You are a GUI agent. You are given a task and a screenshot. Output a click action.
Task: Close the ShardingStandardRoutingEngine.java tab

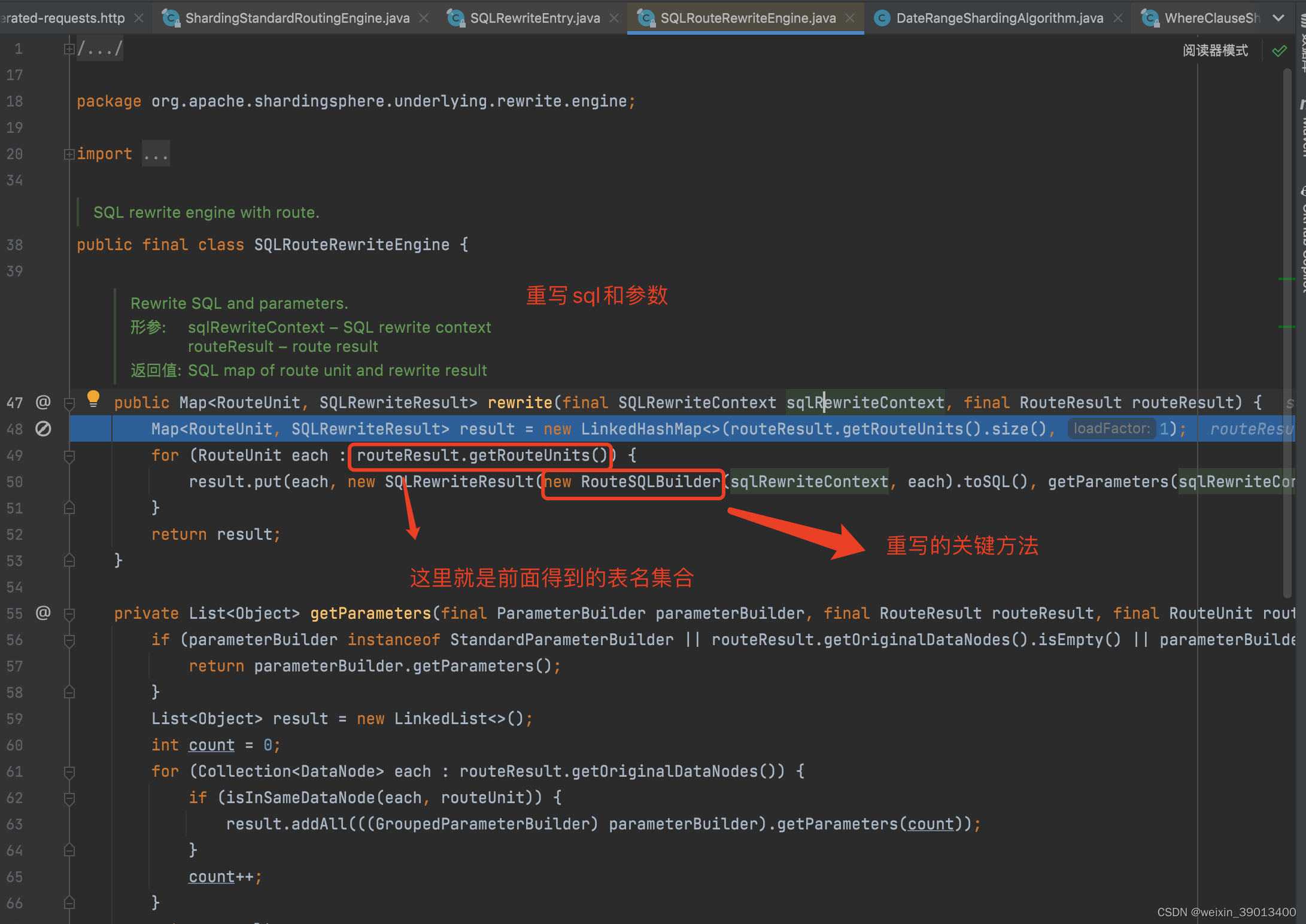coord(424,18)
